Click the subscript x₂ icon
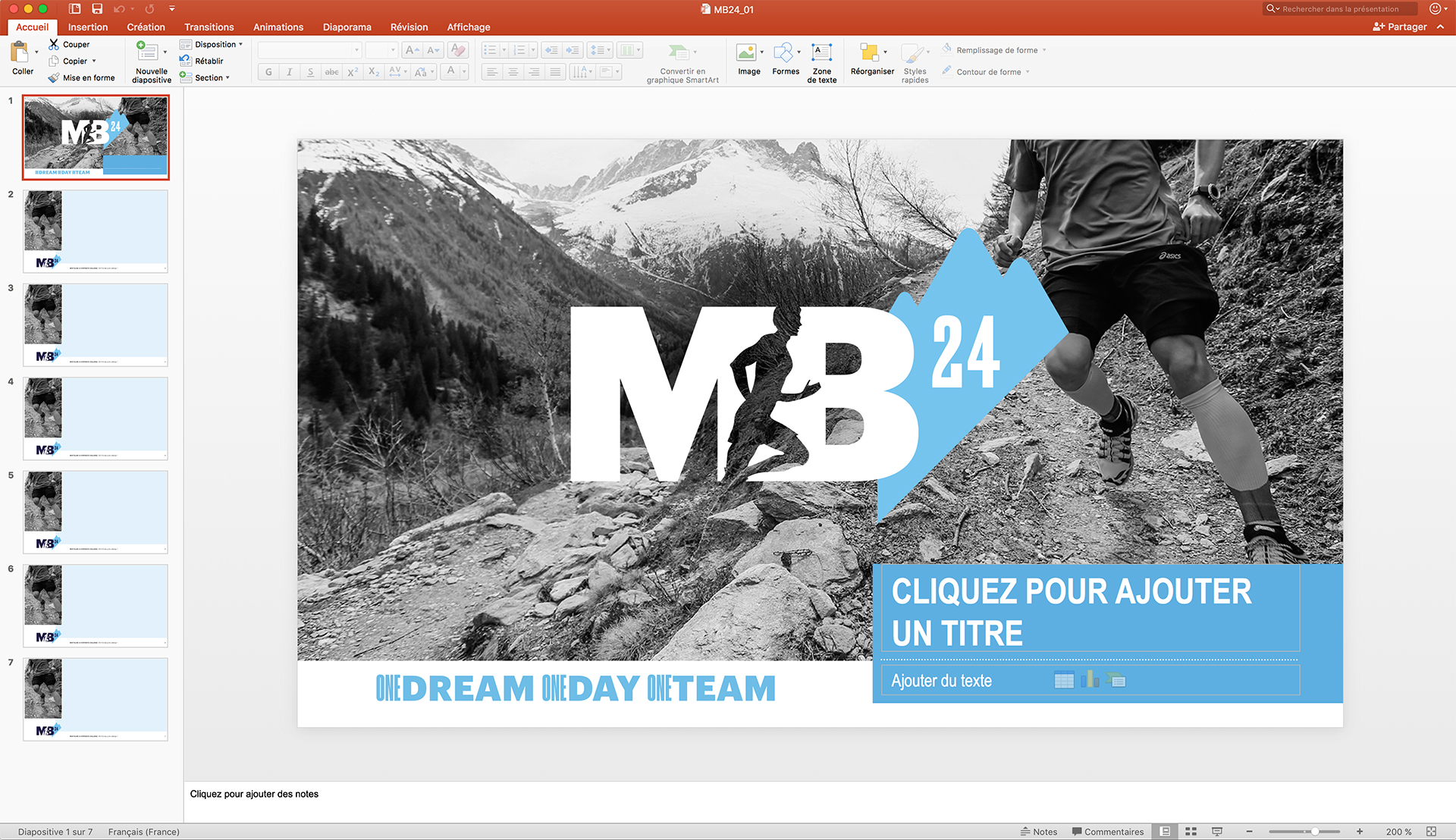1456x840 pixels. (x=374, y=72)
